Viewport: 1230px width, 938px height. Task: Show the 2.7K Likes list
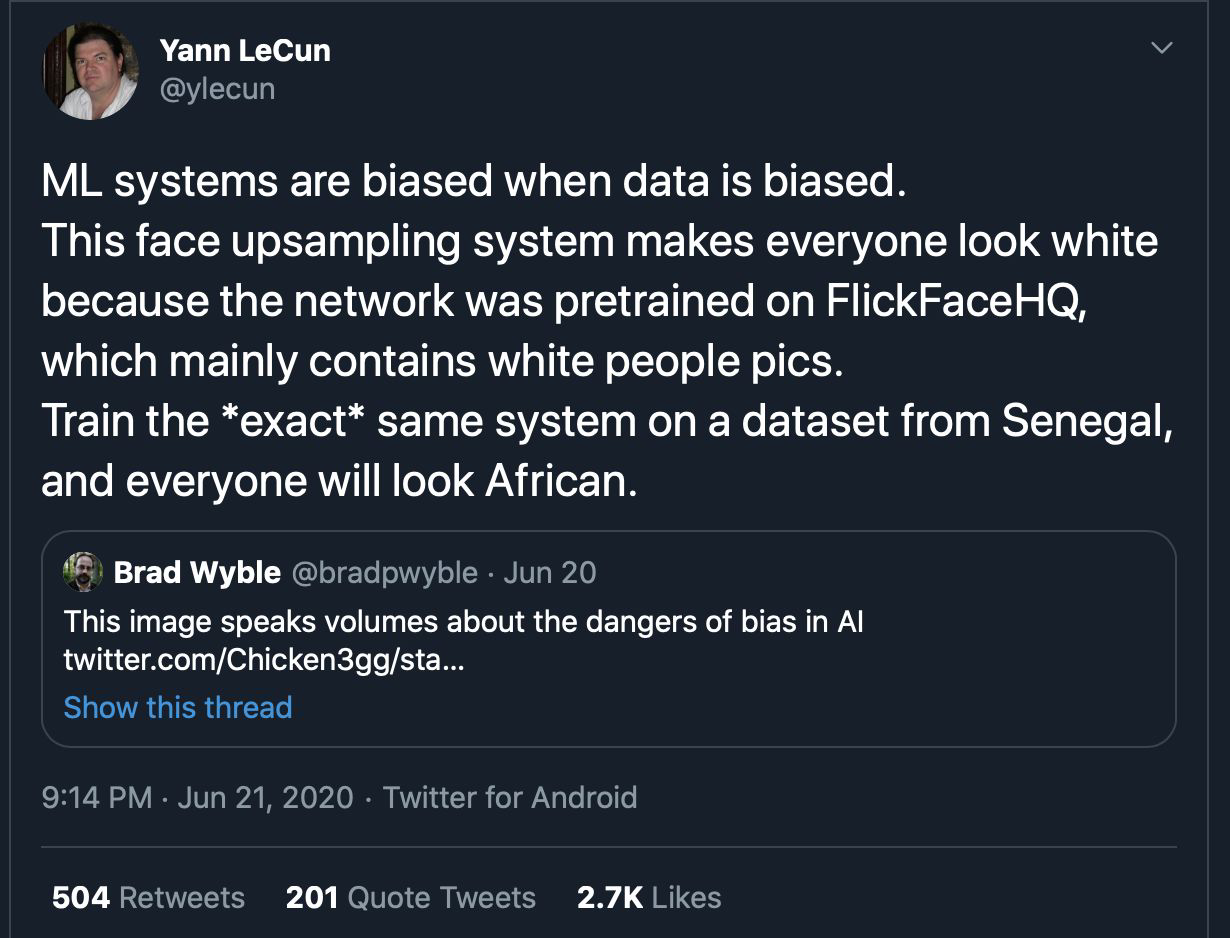(648, 897)
